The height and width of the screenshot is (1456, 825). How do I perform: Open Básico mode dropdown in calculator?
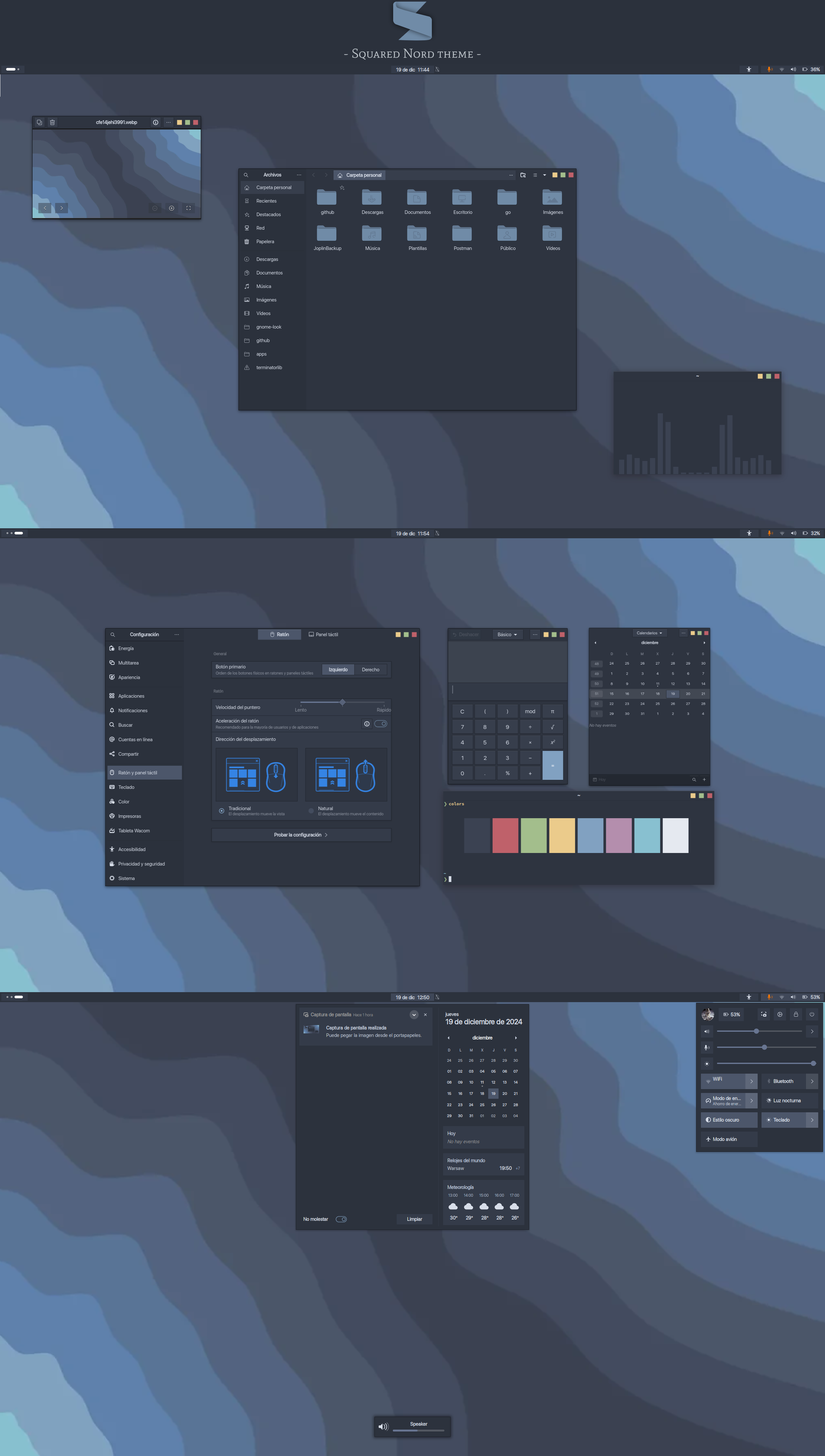click(507, 635)
